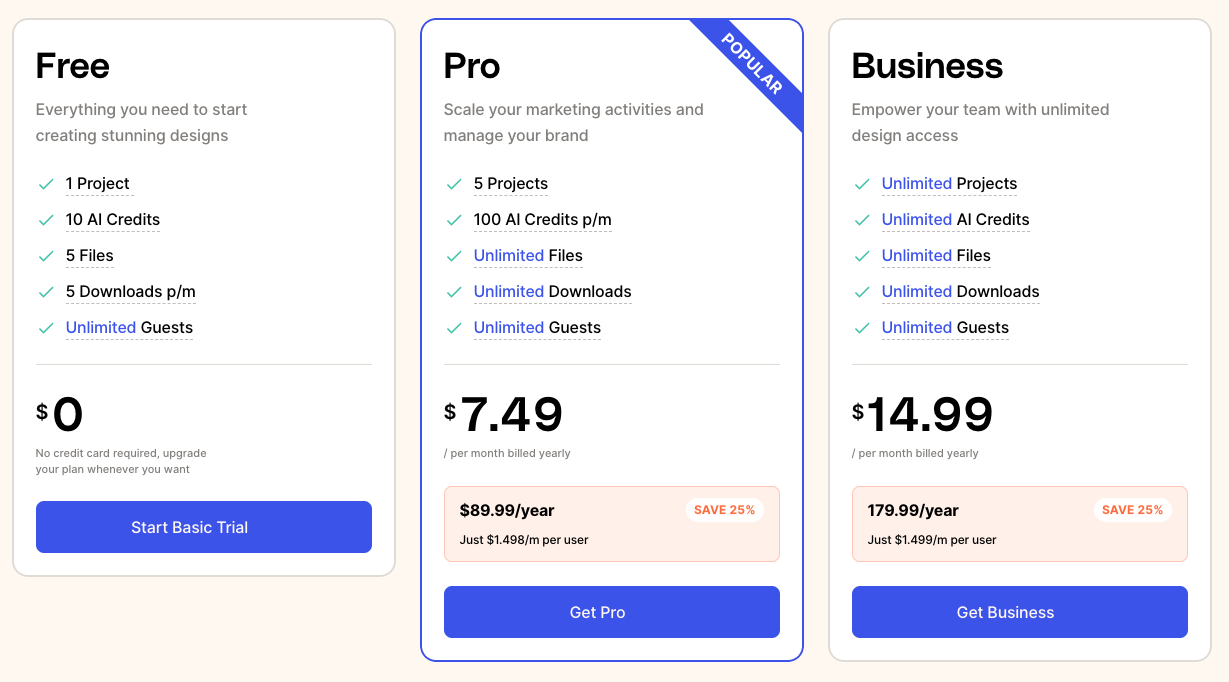Click the 179.99/year pricing box in Business
The image size is (1229, 682).
(1019, 523)
